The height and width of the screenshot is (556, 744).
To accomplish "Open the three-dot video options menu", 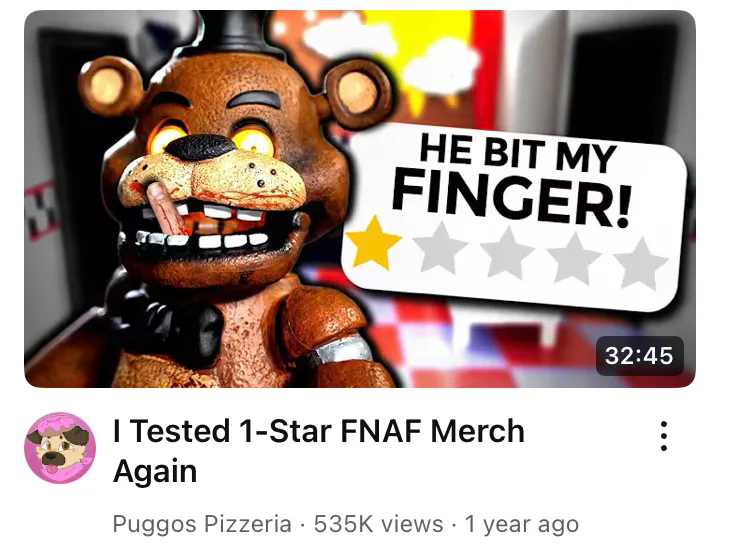I will (x=664, y=436).
